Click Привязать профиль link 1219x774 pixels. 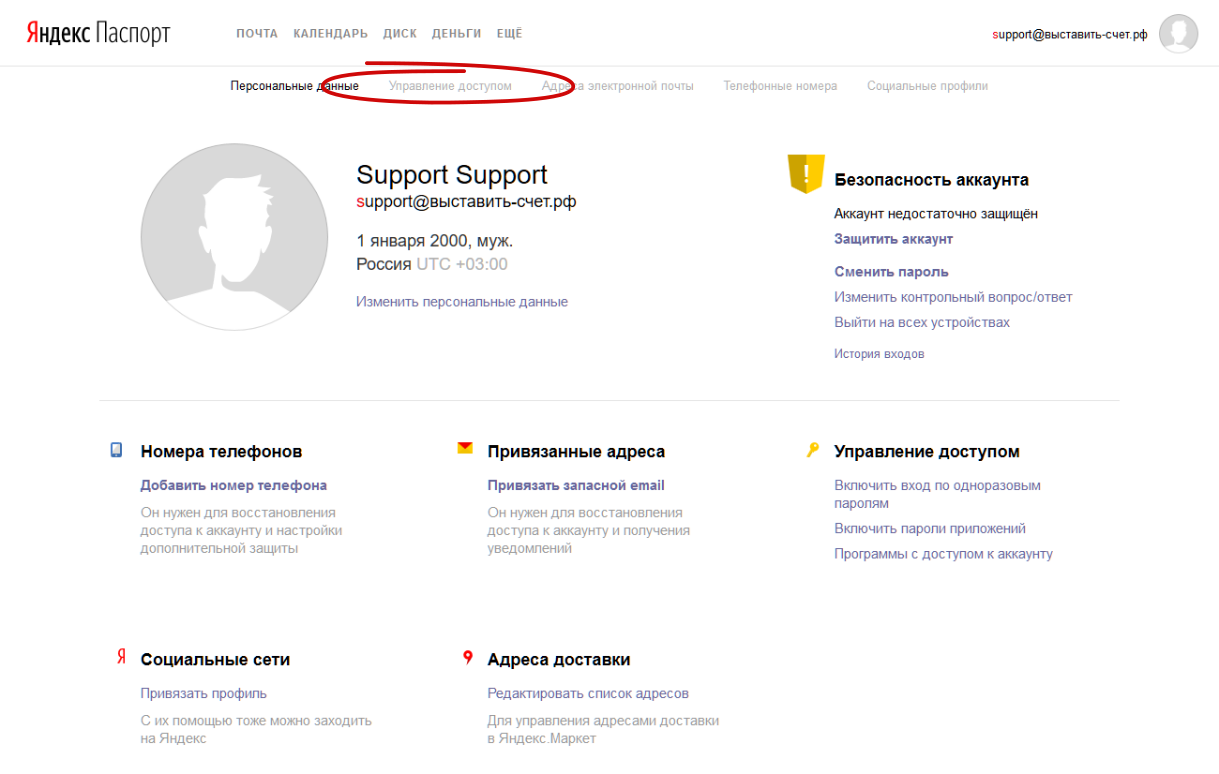click(204, 694)
